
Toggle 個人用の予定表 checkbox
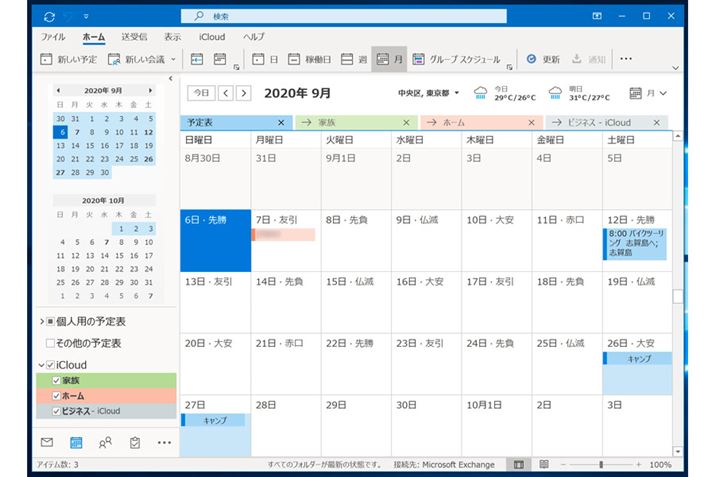(x=51, y=321)
